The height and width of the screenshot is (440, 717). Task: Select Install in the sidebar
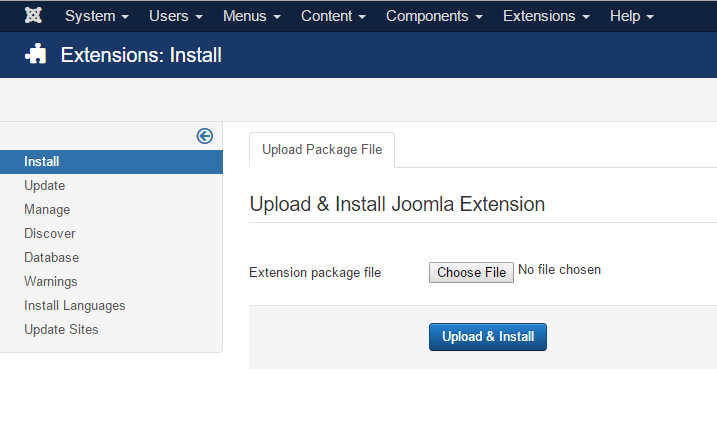pyautogui.click(x=111, y=161)
